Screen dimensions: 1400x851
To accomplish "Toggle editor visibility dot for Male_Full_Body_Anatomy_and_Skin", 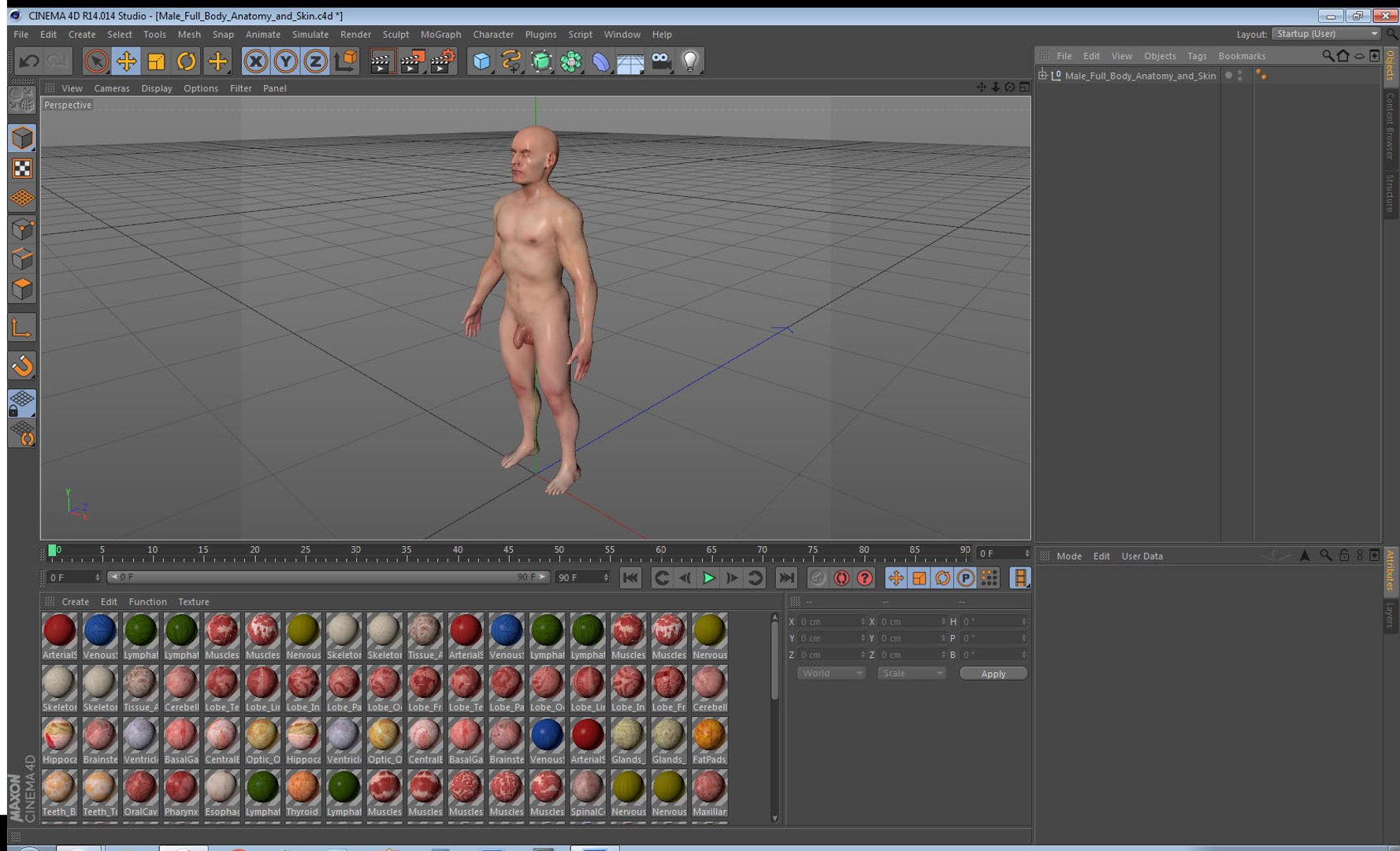I will click(1239, 72).
